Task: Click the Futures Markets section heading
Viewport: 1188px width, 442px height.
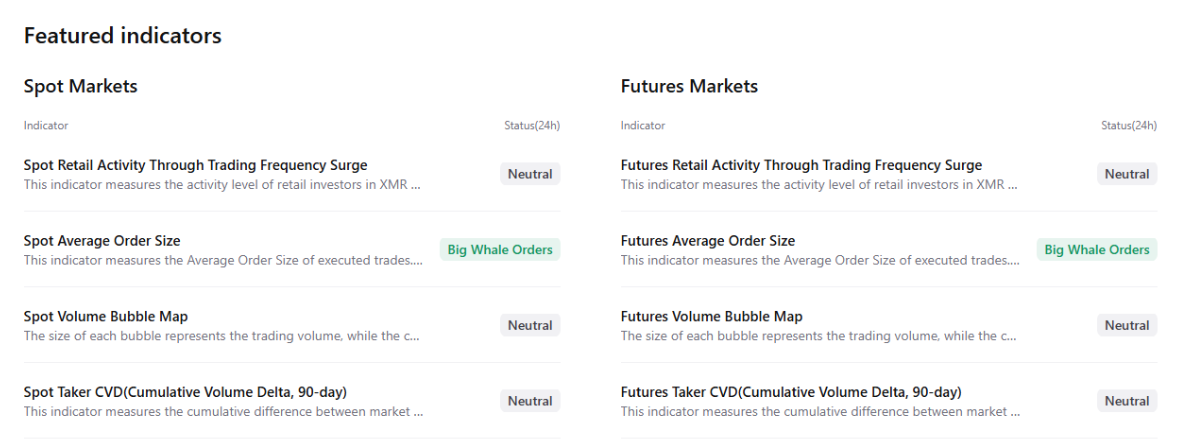Action: tap(689, 86)
